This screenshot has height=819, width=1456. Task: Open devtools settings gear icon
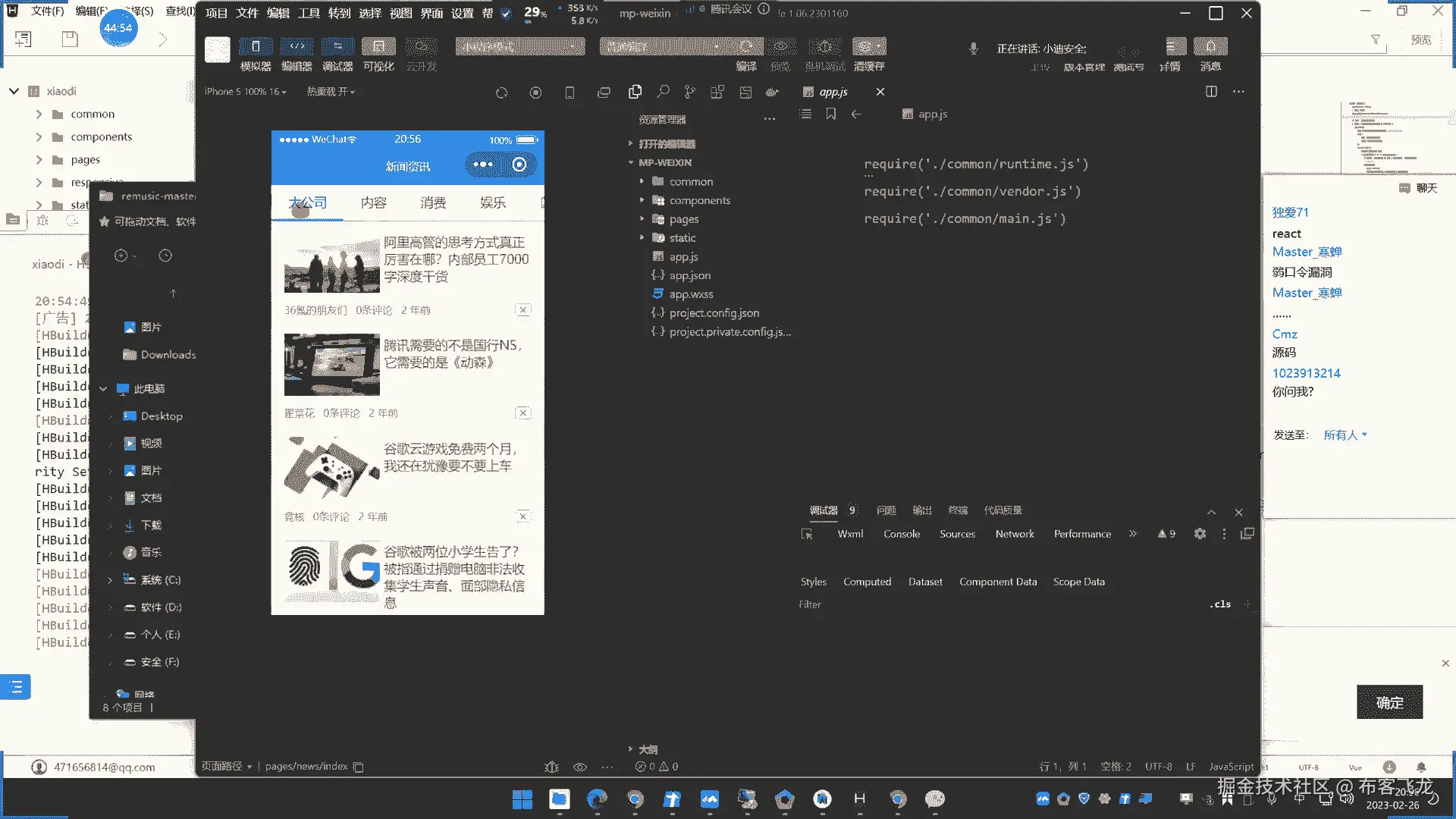click(1200, 534)
